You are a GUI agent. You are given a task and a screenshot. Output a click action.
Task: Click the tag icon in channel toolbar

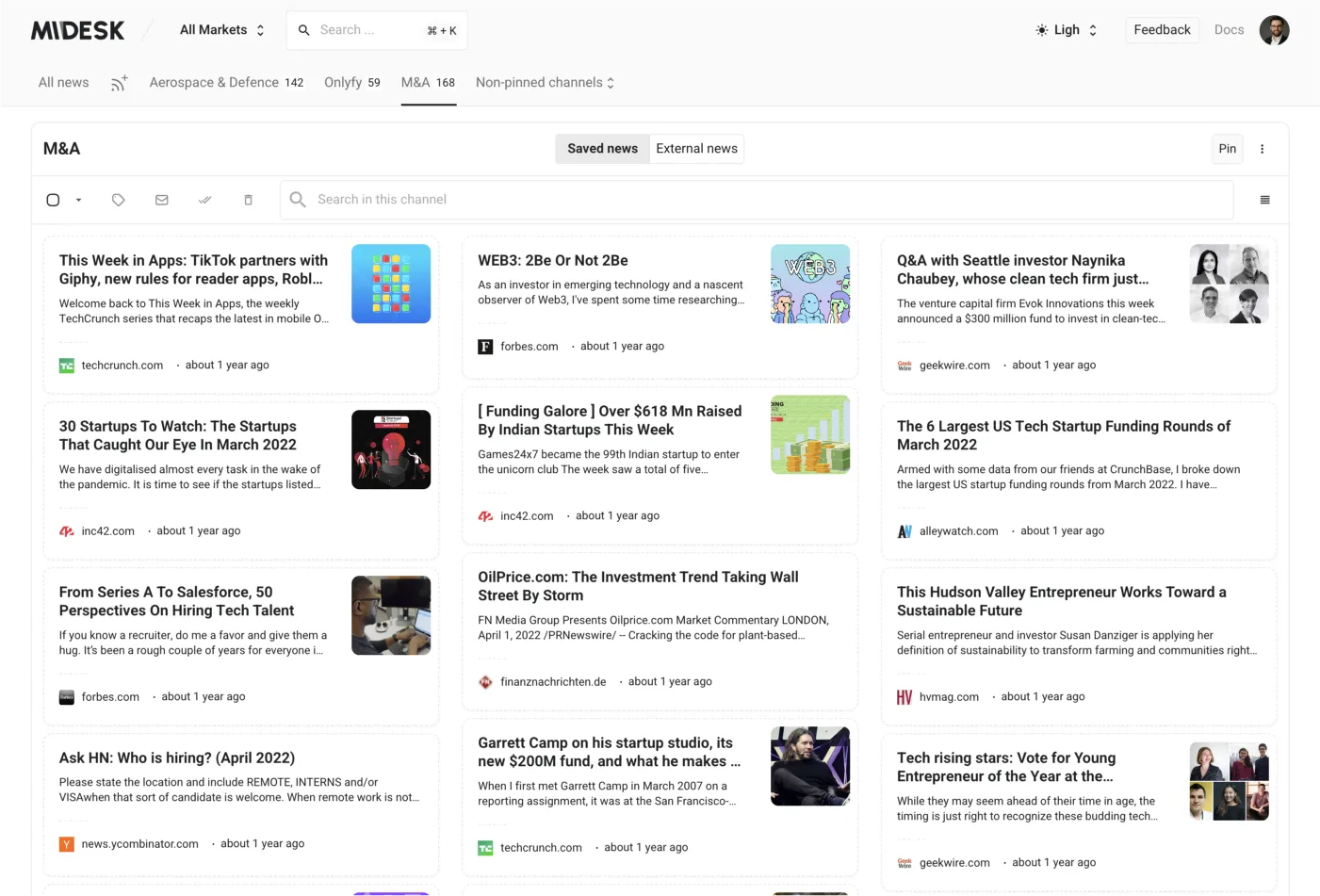tap(119, 200)
